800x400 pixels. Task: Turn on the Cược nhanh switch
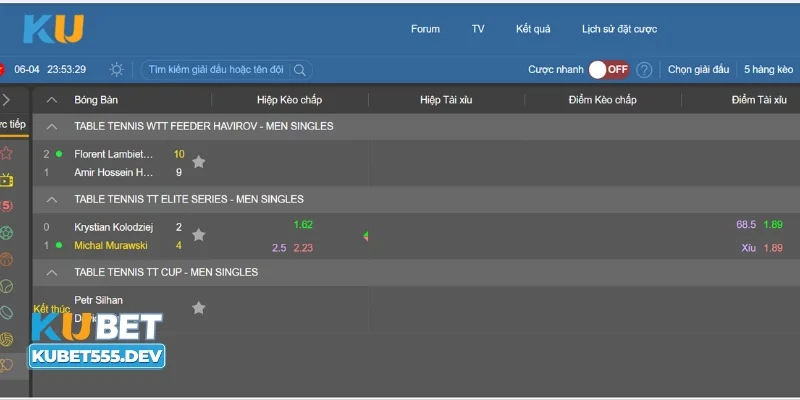tap(608, 70)
